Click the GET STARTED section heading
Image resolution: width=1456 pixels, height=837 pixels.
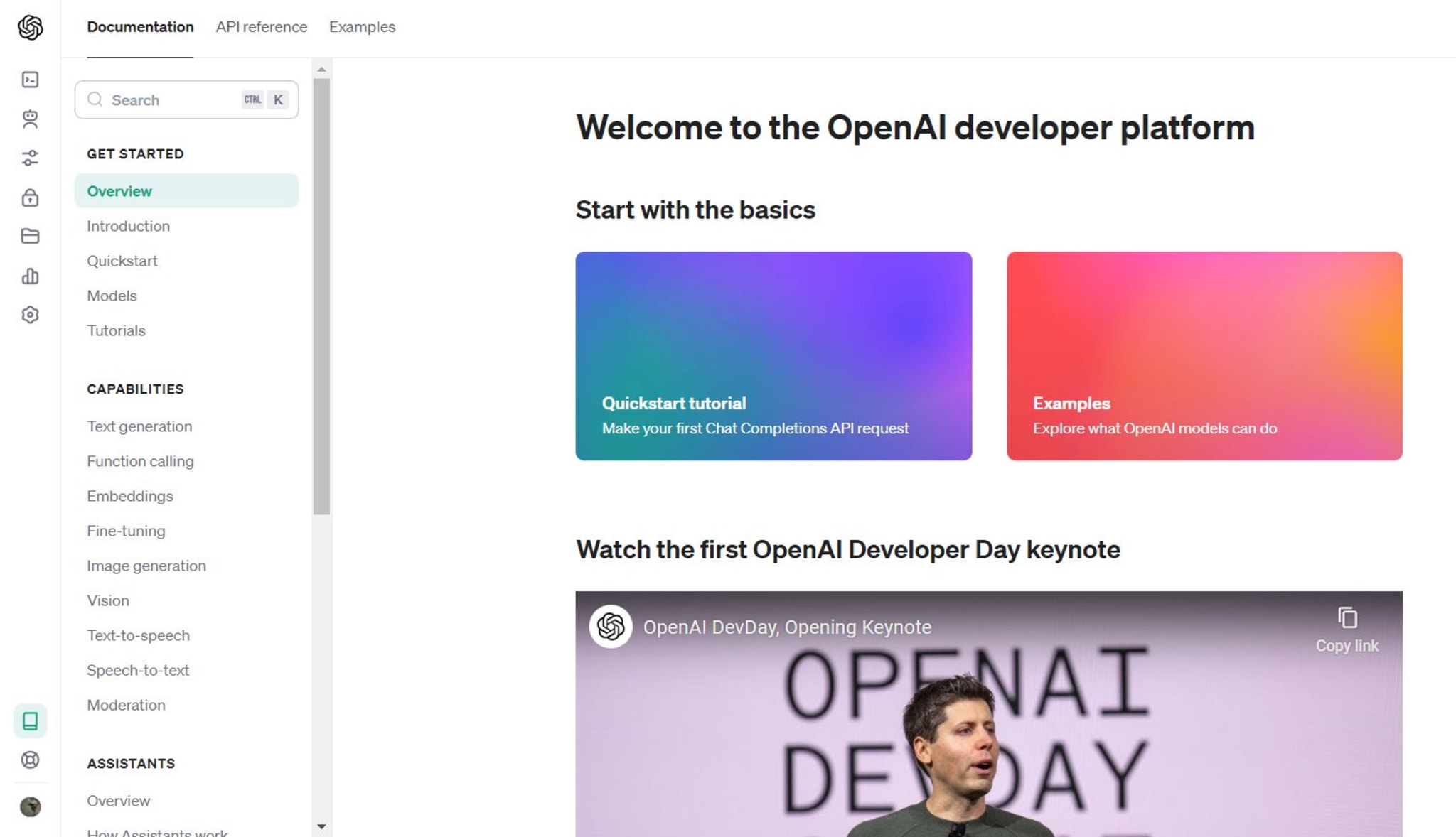click(x=135, y=153)
